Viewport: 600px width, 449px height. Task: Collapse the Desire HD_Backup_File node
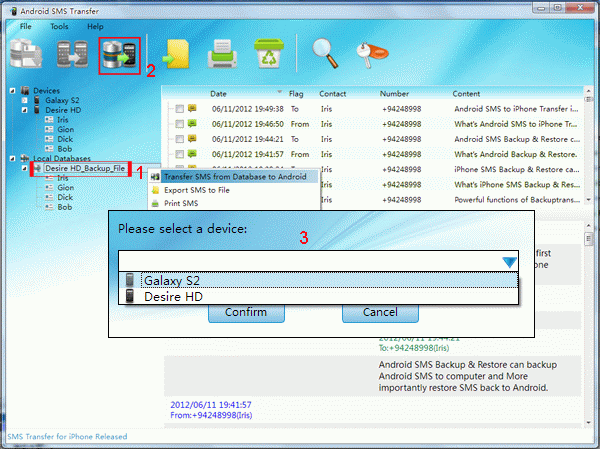[24, 168]
